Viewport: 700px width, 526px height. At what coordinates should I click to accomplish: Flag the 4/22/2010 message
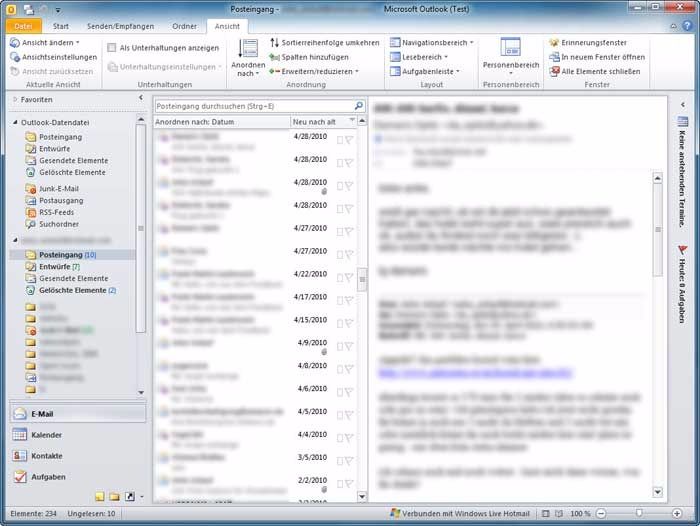point(349,277)
